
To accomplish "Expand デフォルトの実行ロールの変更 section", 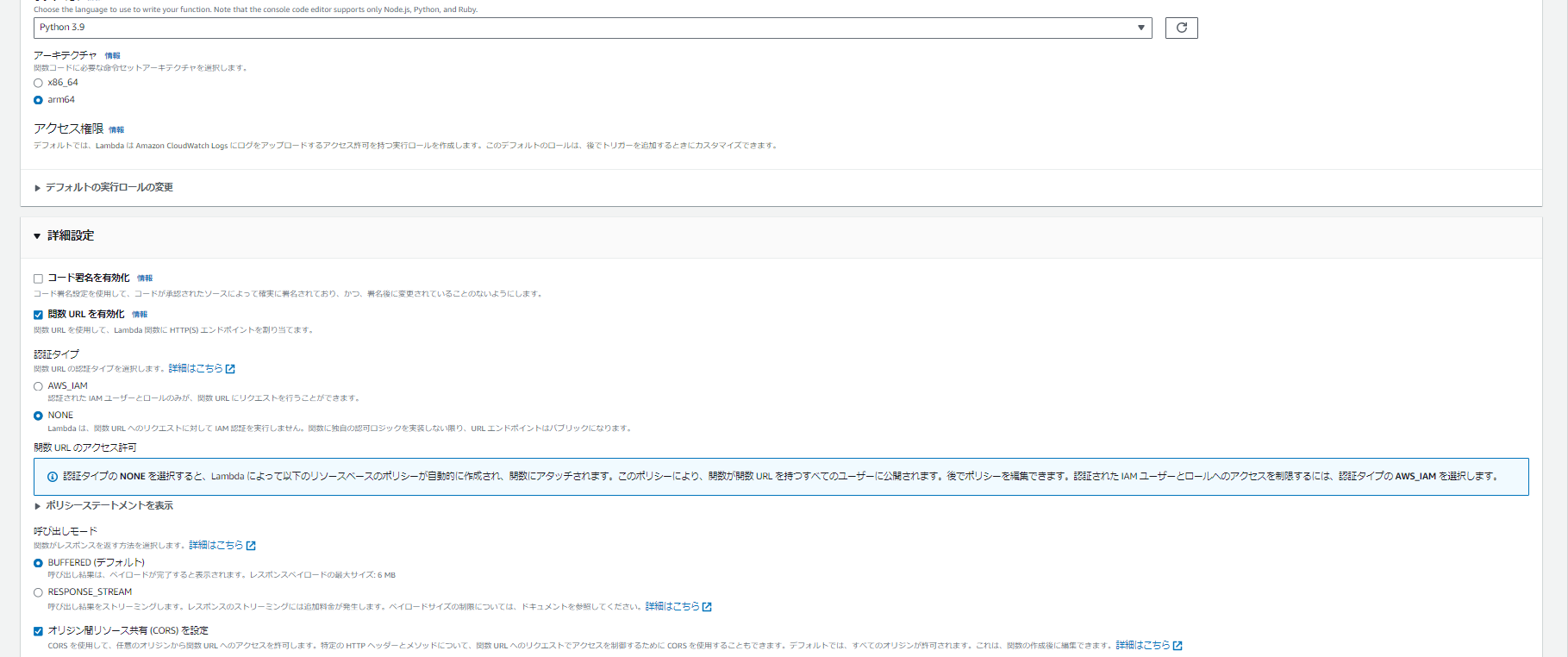I will click(103, 187).
